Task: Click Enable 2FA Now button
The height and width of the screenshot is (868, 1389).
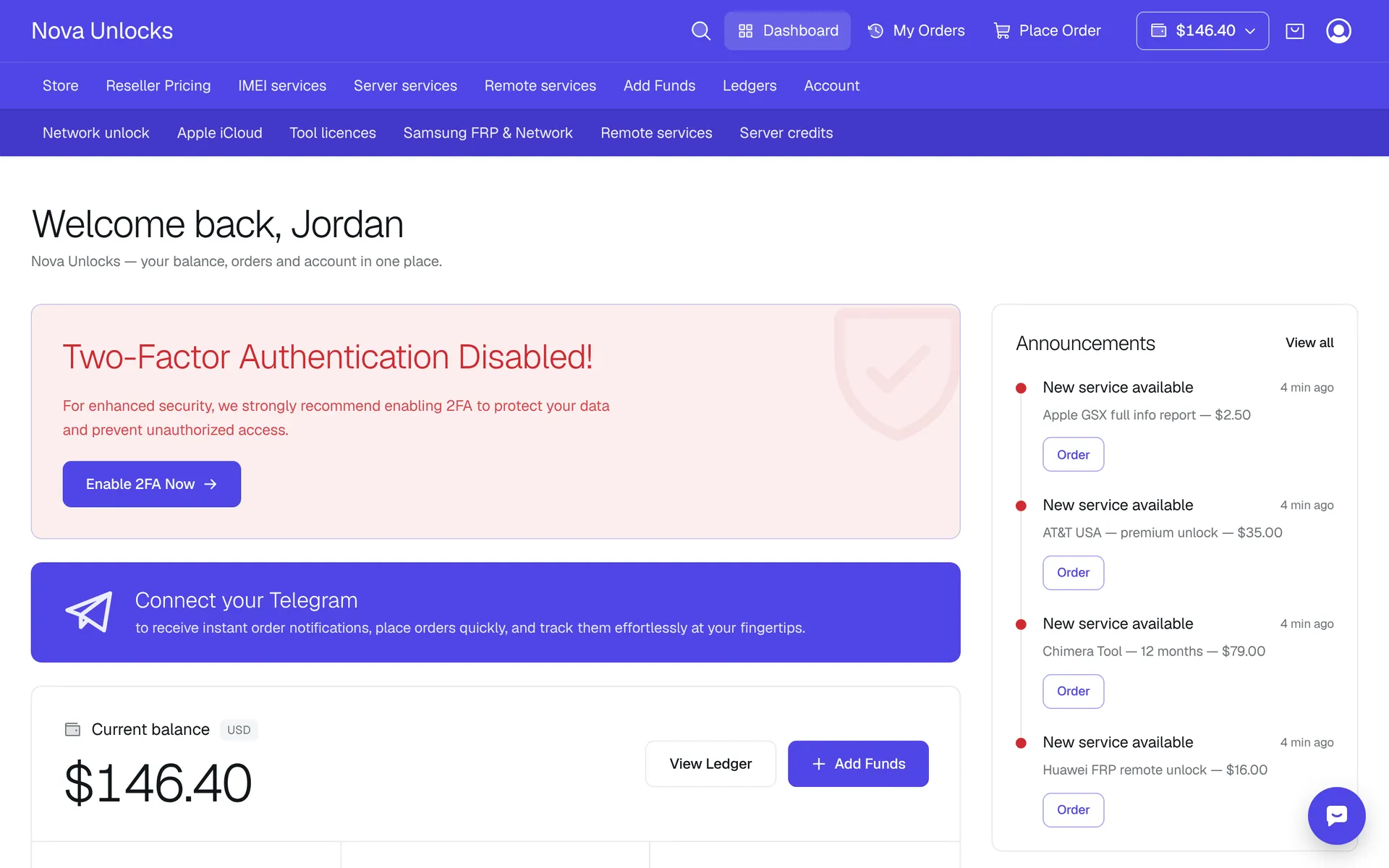Action: [x=152, y=484]
